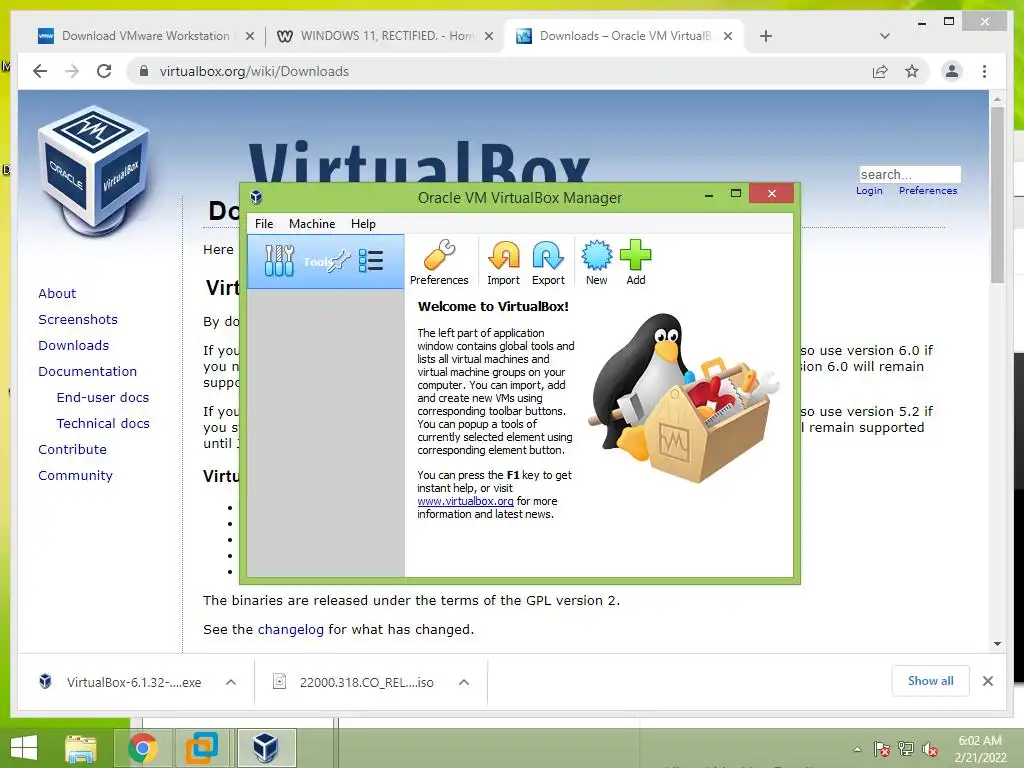Viewport: 1024px width, 768px height.
Task: Click the address bar URL
Action: click(254, 71)
